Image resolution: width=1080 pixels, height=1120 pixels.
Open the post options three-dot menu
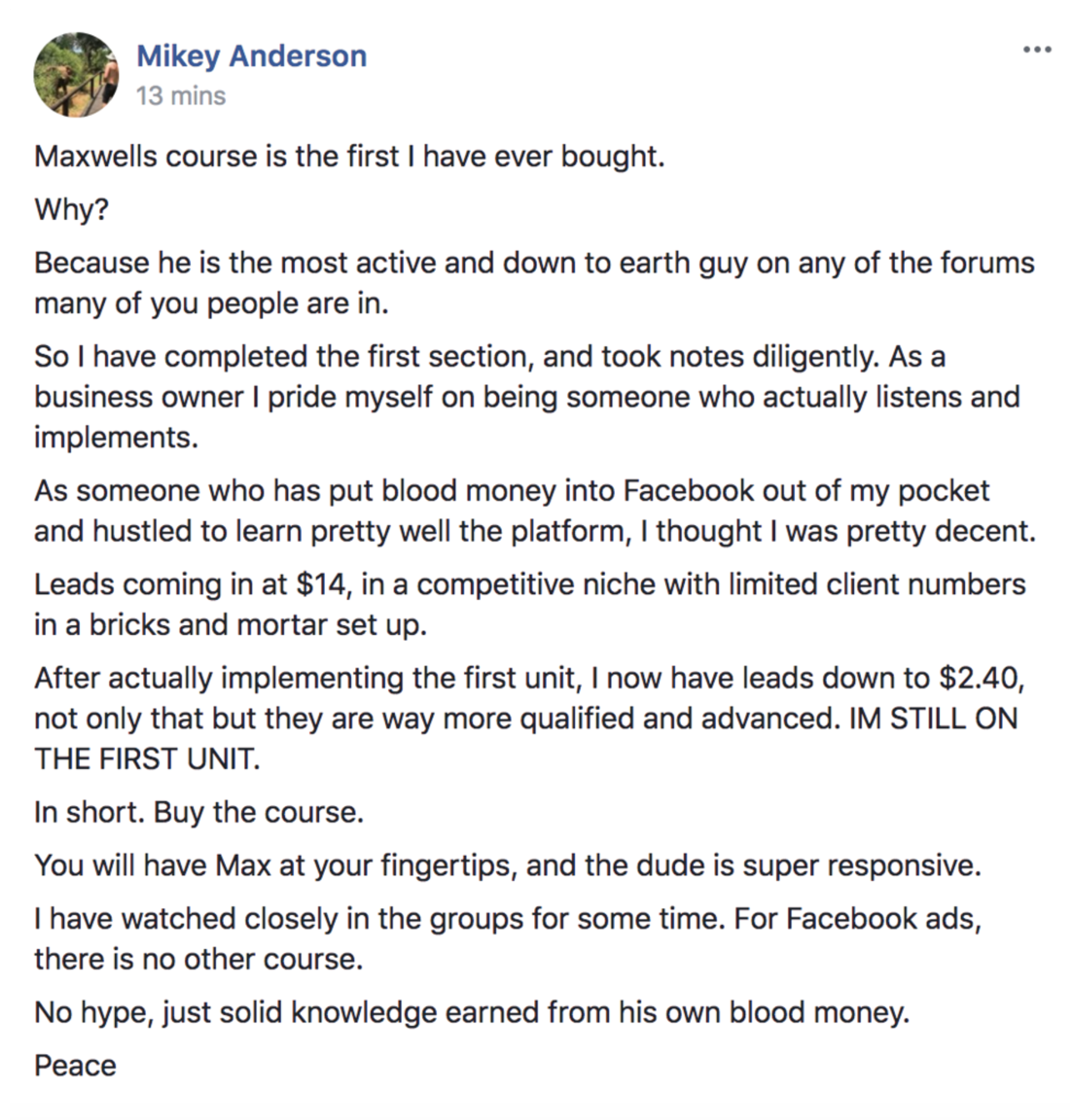pos(1037,50)
